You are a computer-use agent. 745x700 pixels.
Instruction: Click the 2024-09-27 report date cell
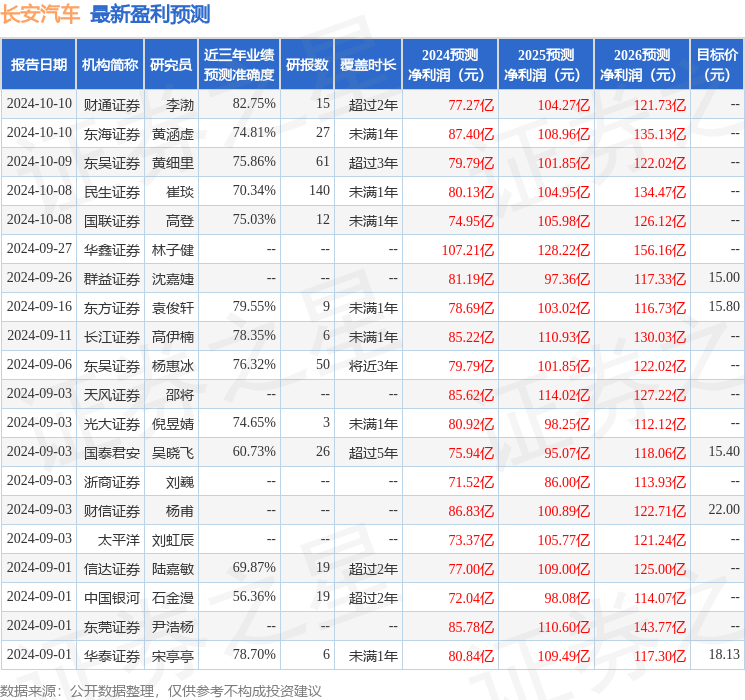click(x=39, y=248)
